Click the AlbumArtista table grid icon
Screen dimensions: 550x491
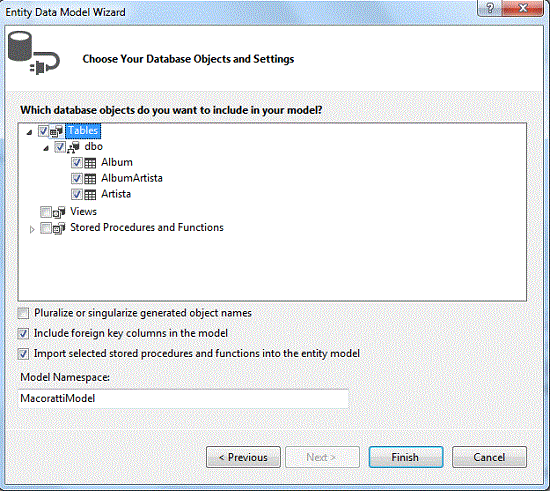pyautogui.click(x=90, y=179)
